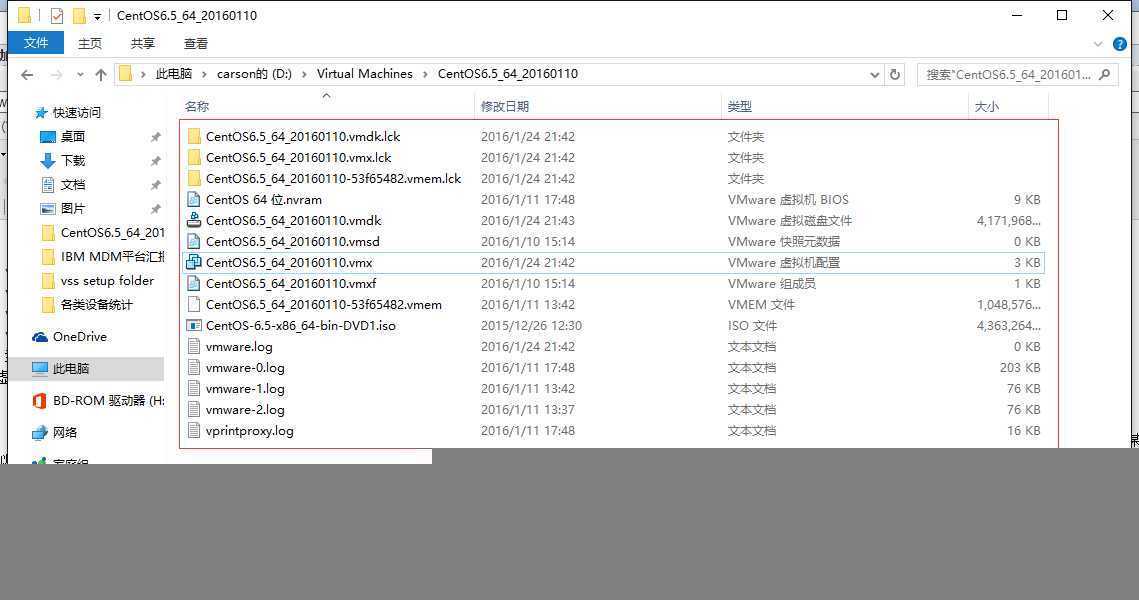1139x600 pixels.
Task: Select BD-ROM 驱动器 in navigation pane
Action: click(108, 400)
